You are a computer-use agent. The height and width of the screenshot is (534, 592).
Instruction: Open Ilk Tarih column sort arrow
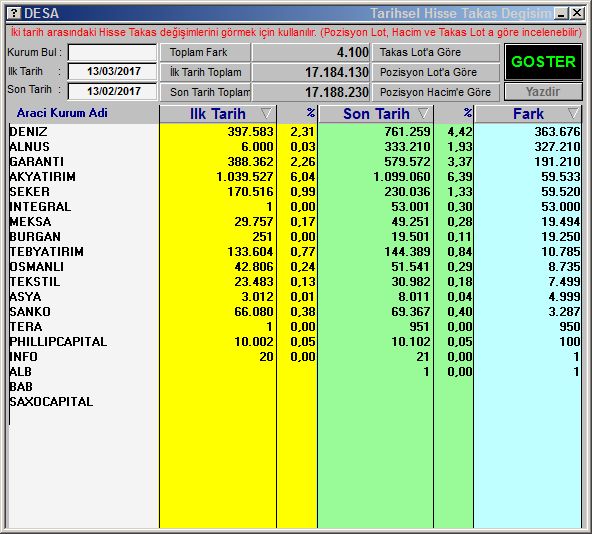(x=266, y=113)
